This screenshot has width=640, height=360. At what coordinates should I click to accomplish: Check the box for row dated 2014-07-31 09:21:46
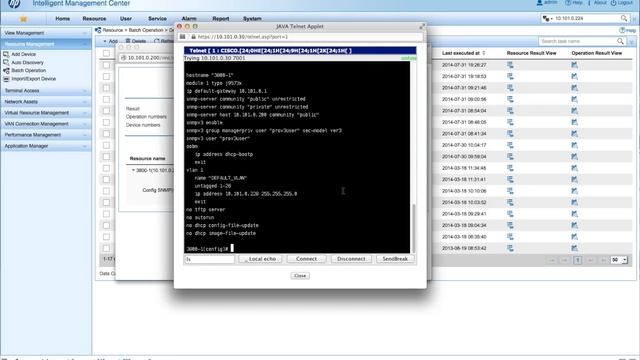tap(106, 88)
